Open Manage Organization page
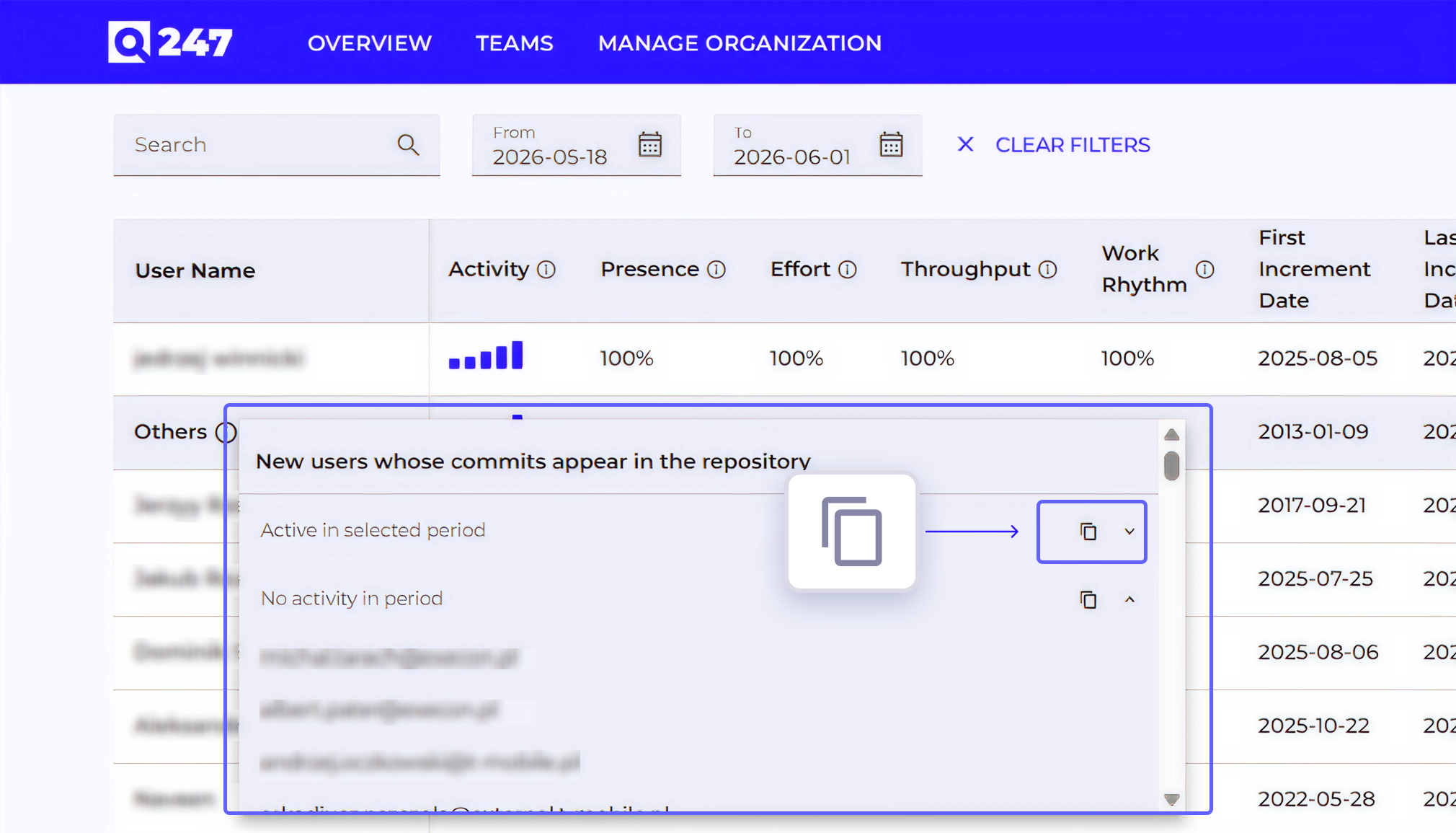 [740, 43]
